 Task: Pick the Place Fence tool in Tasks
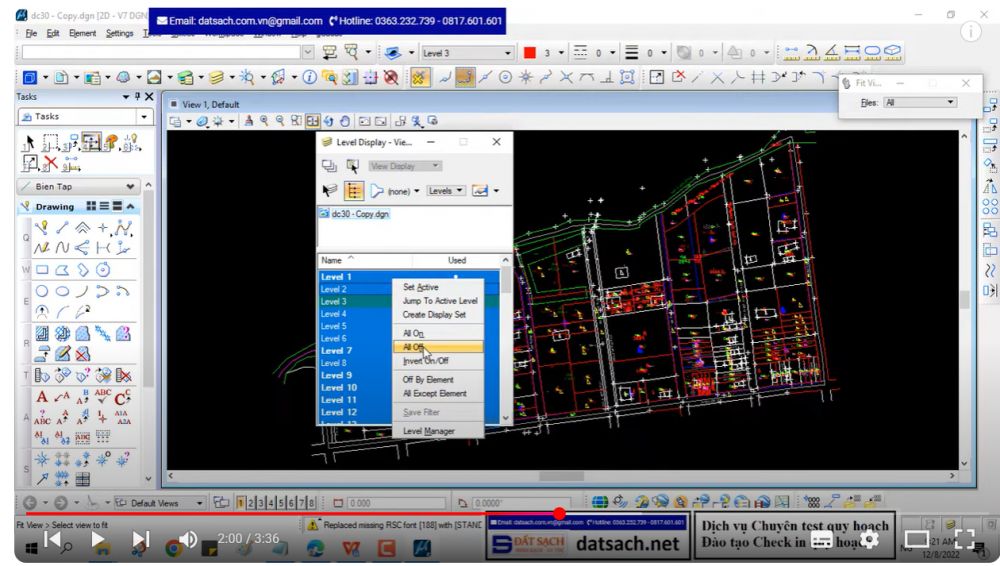click(50, 142)
